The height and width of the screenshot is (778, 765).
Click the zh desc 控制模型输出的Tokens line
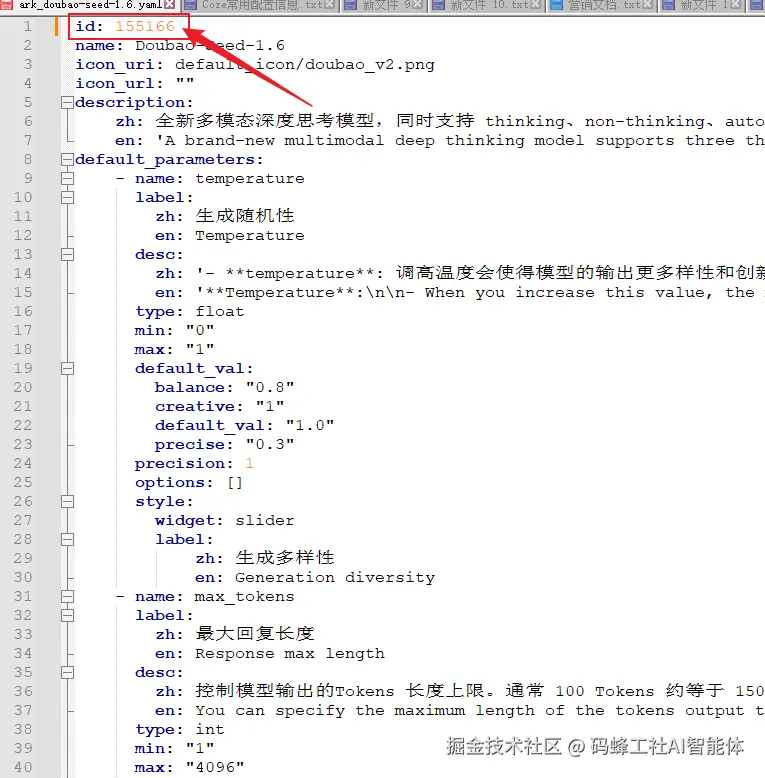pyautogui.click(x=480, y=691)
